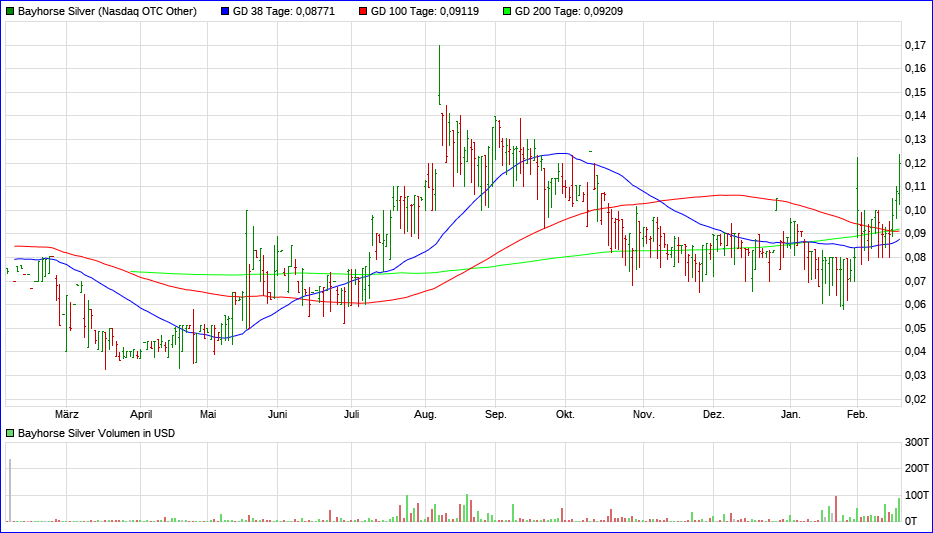Click the 'GD 38 Tage: 0,08771' label
This screenshot has height=533, width=933.
coord(283,11)
